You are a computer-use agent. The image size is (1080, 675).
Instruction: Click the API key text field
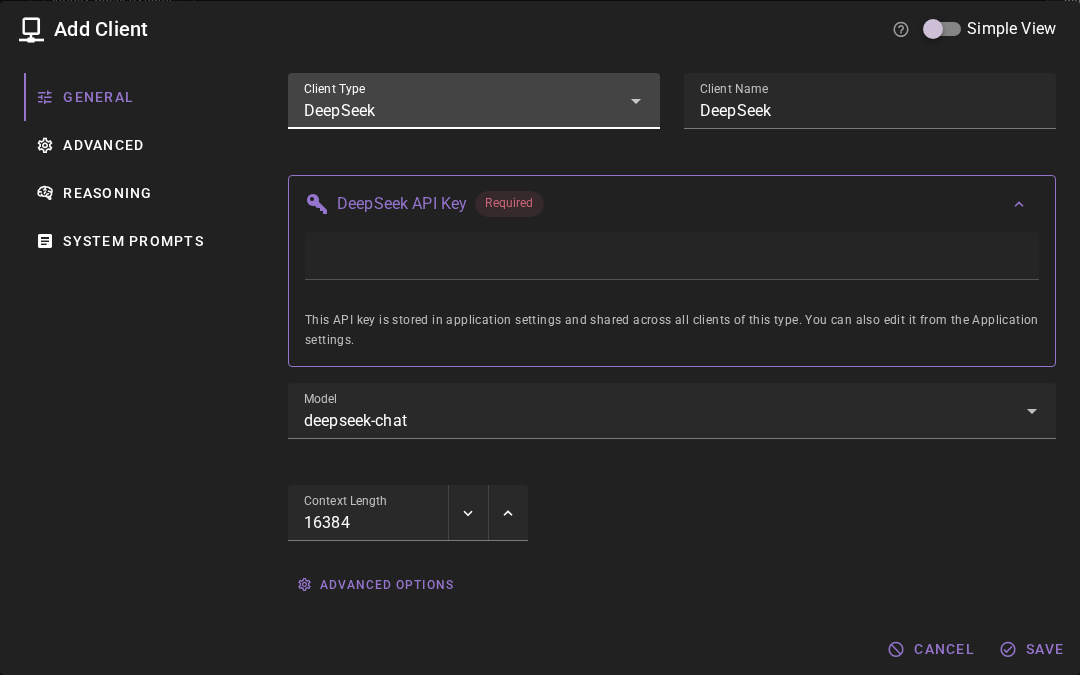pyautogui.click(x=672, y=256)
